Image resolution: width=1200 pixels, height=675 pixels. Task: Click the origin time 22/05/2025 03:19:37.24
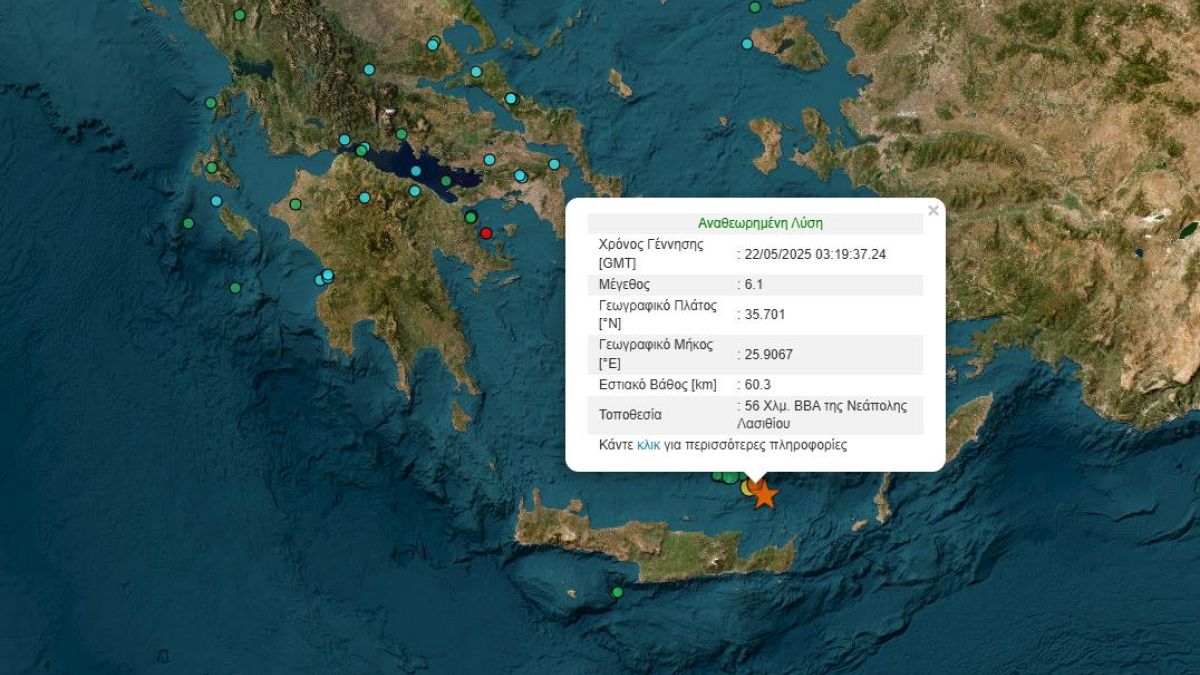[x=814, y=254]
